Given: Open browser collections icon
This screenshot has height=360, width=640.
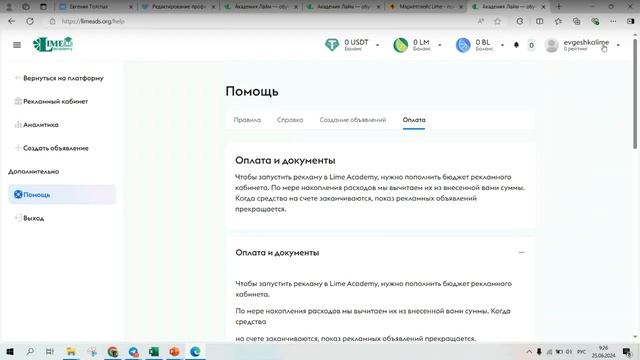Looking at the screenshot, I should 576,21.
